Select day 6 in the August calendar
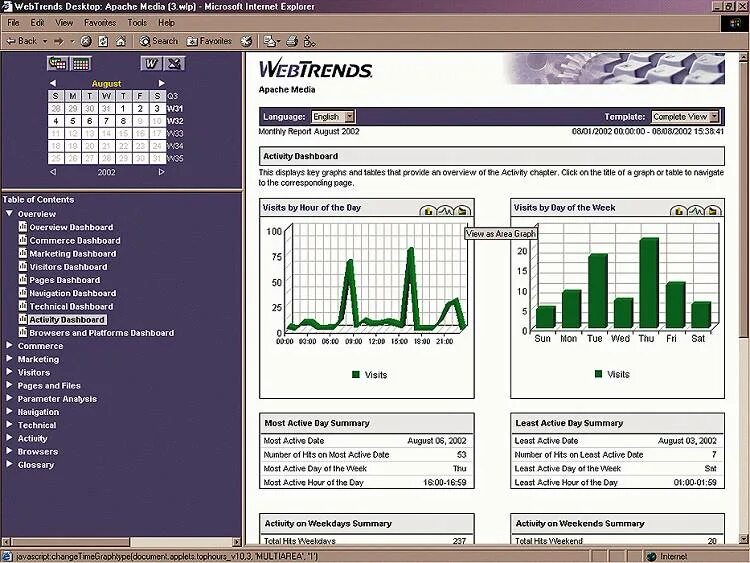 click(x=89, y=121)
